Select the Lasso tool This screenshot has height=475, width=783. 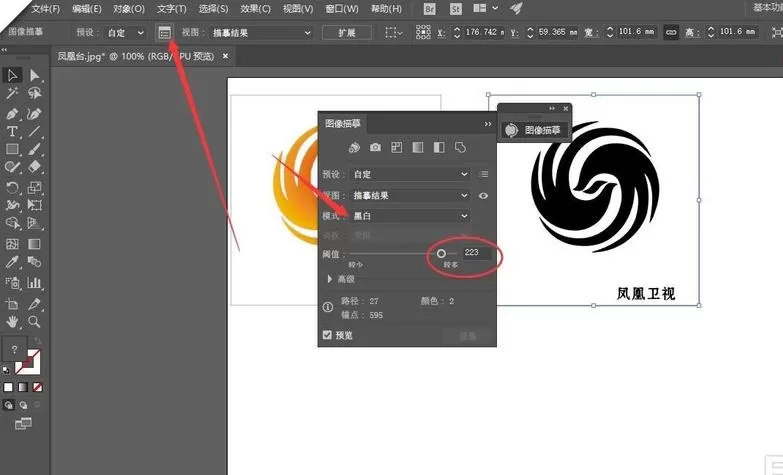(x=34, y=93)
